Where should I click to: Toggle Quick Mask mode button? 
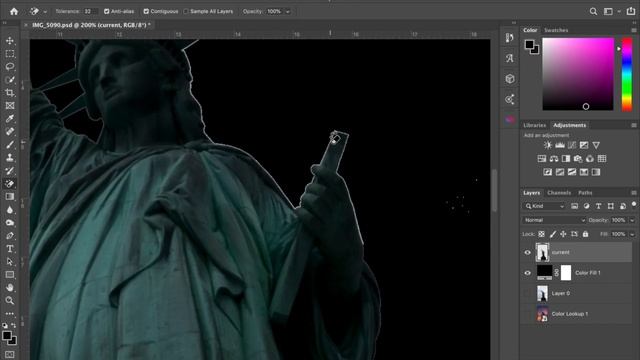click(x=10, y=354)
